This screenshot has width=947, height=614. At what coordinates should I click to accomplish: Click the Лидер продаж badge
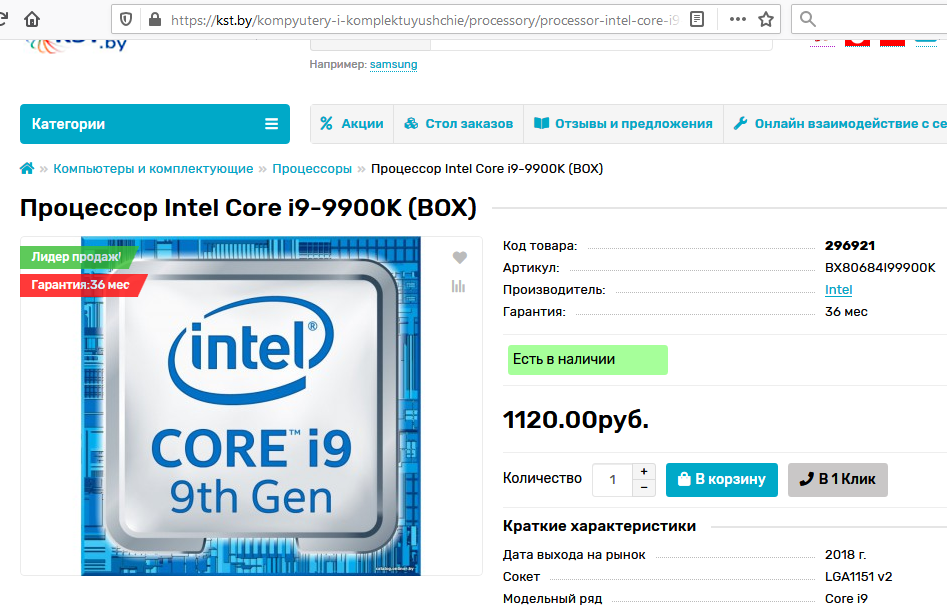[x=77, y=257]
